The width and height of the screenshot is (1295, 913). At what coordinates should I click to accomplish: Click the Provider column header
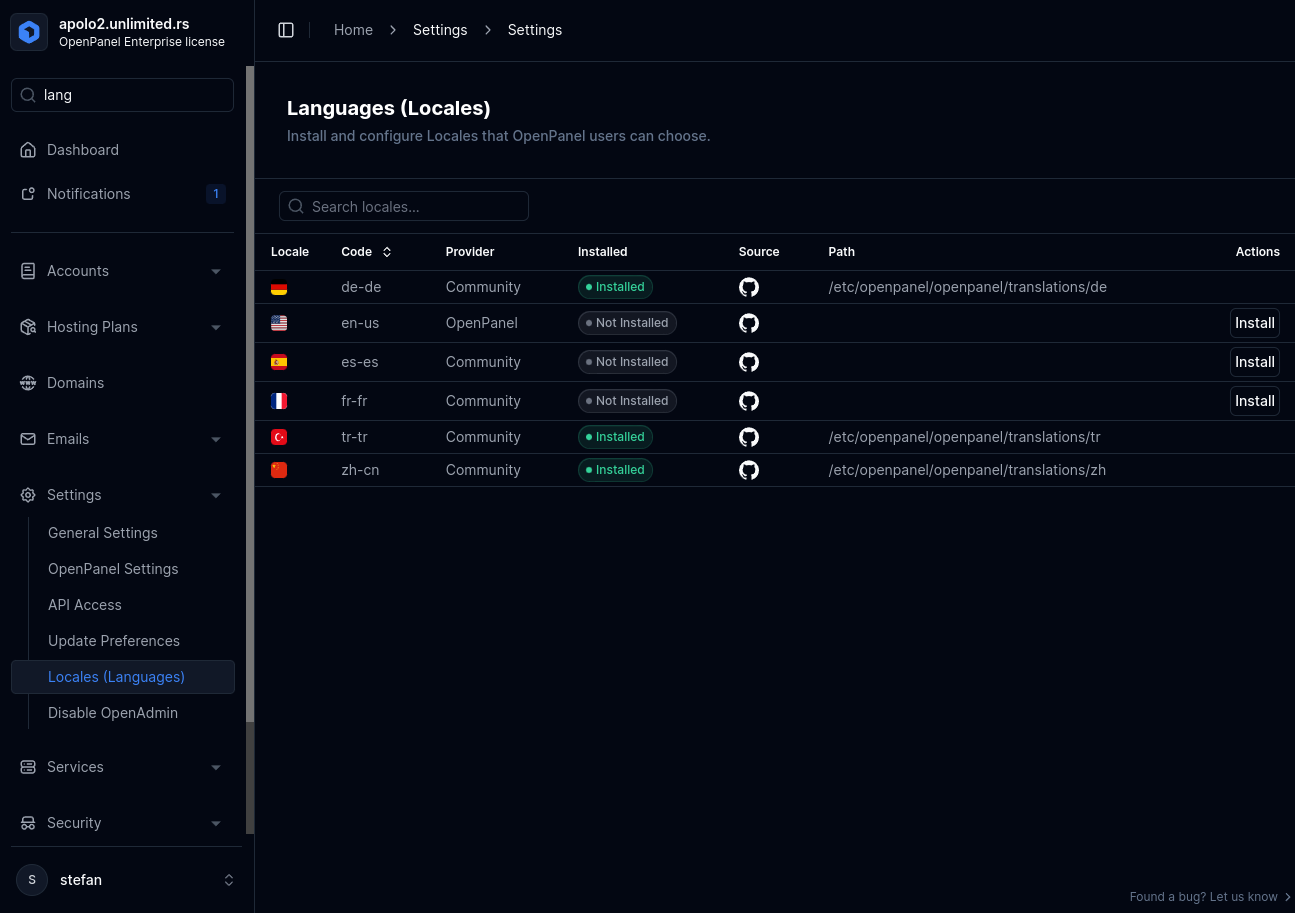[x=470, y=252]
